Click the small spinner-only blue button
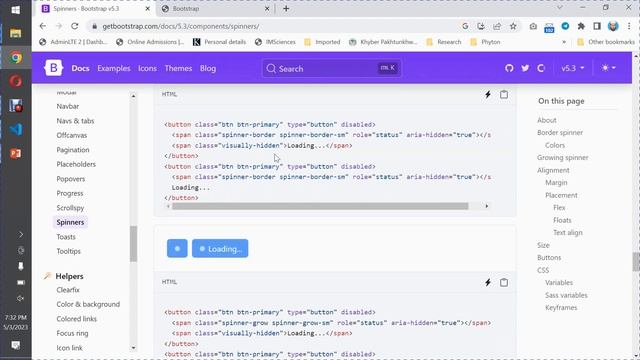 177,249
